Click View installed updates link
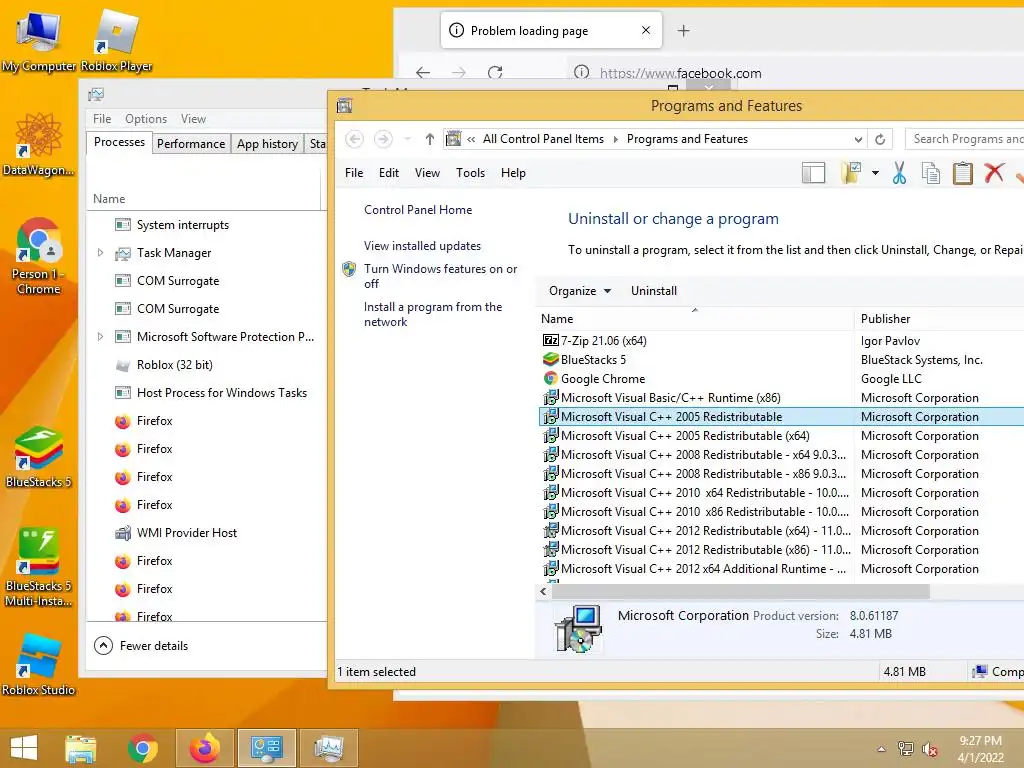This screenshot has height=768, width=1024. point(423,246)
